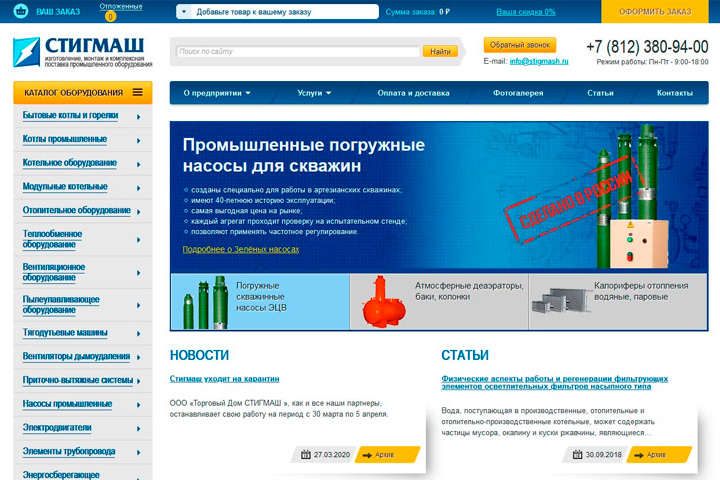Select Калориферы отопления водяные, паровые tile

tap(618, 302)
